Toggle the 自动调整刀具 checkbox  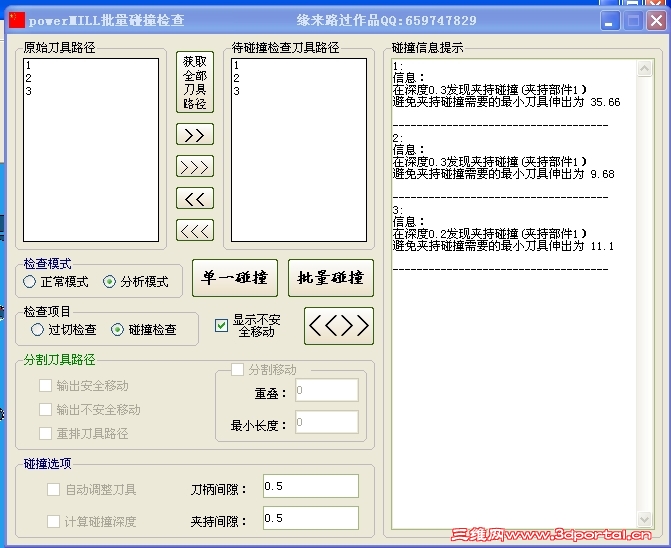53,489
